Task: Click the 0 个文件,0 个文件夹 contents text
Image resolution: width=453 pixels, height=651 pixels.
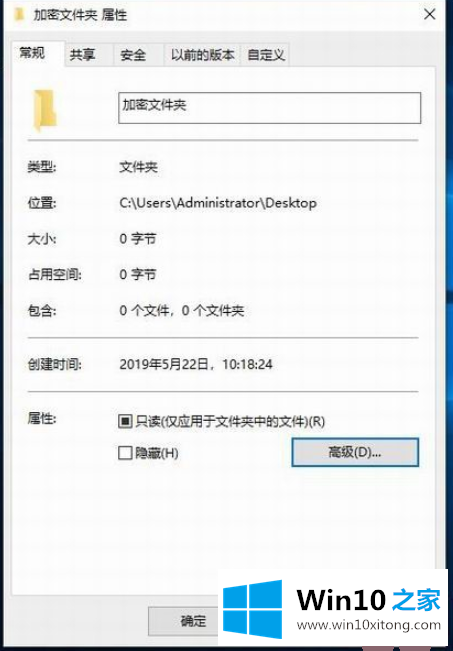Action: 181,311
